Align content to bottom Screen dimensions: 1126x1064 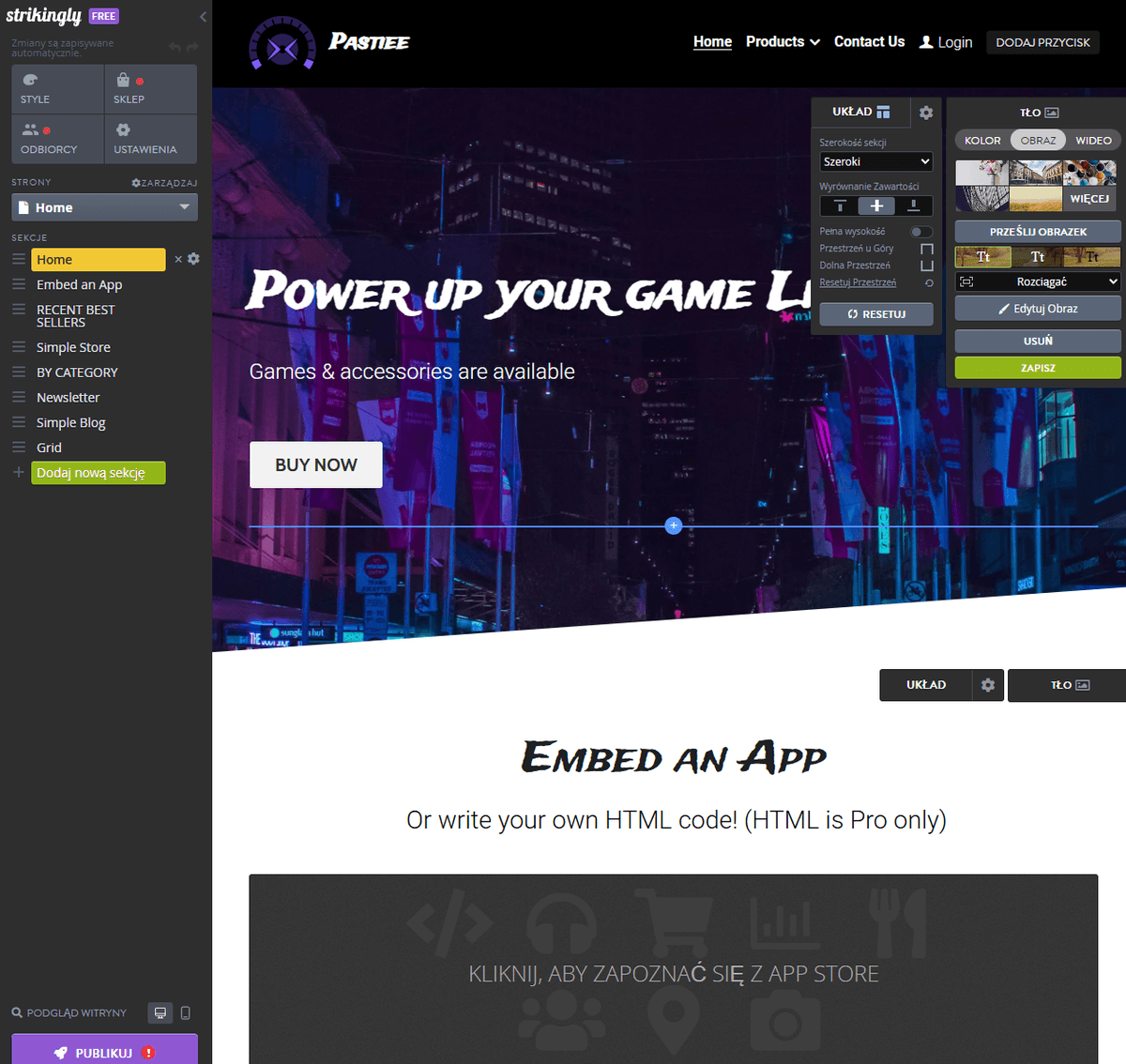point(914,205)
